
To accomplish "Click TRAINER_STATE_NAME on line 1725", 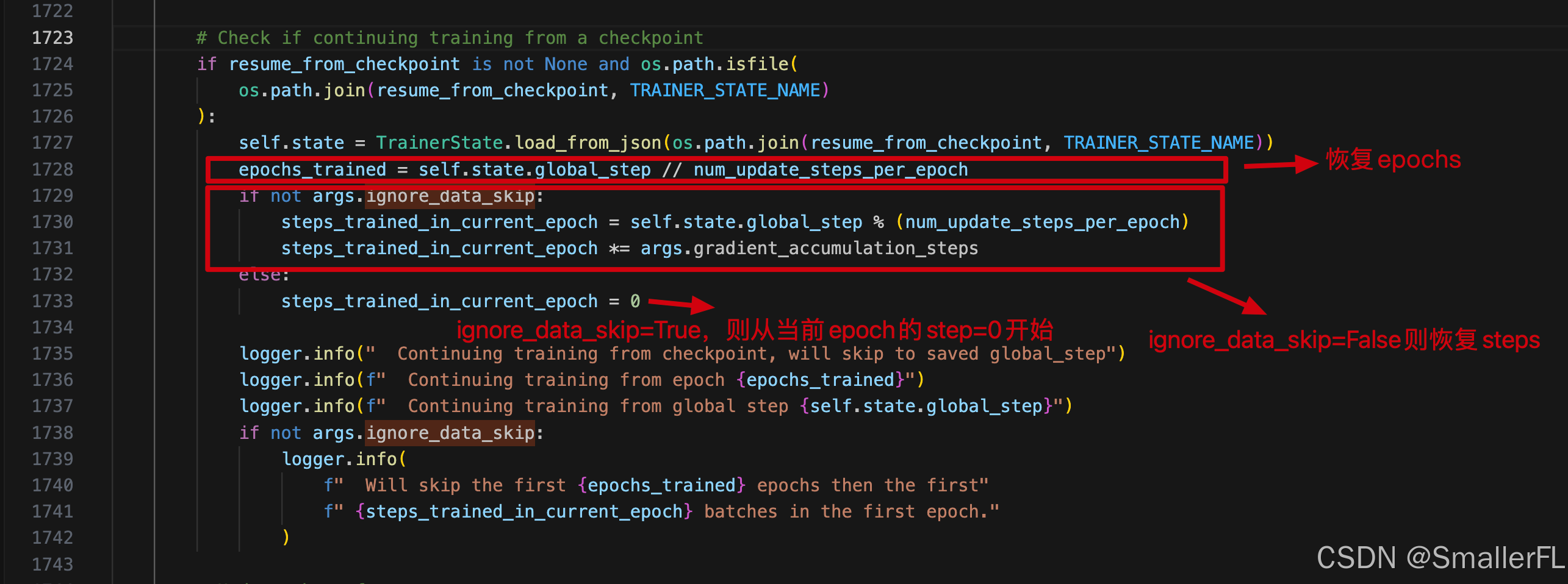I will (725, 90).
